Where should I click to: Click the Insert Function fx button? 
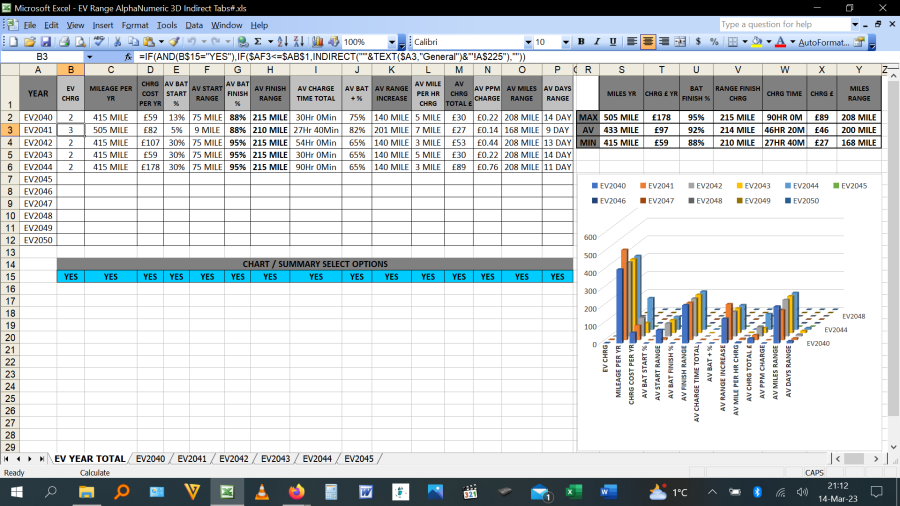[128, 57]
